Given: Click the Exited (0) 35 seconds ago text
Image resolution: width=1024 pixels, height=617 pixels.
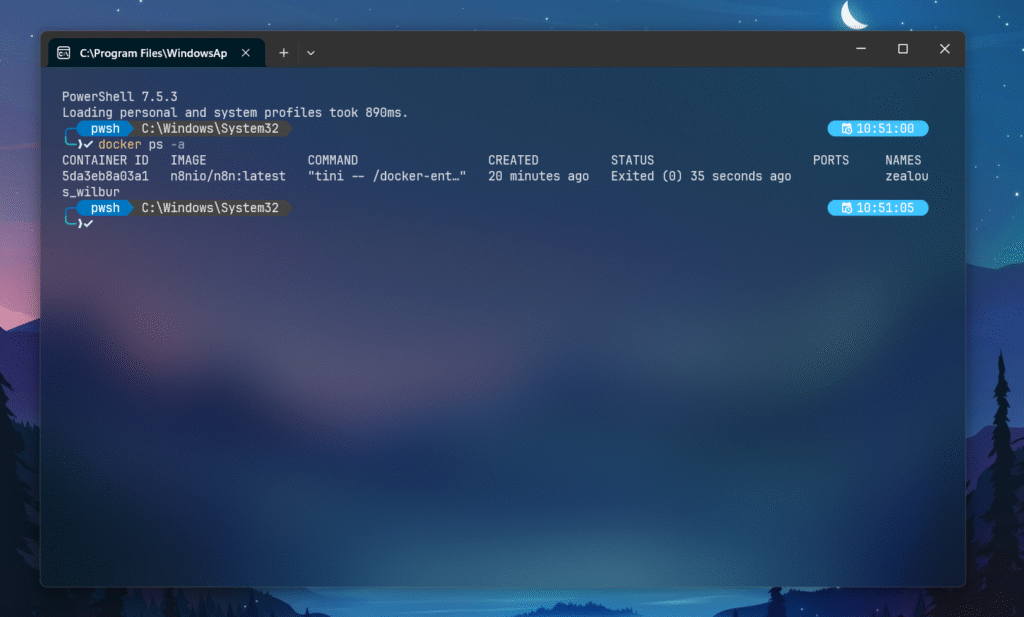Looking at the screenshot, I should pos(700,176).
